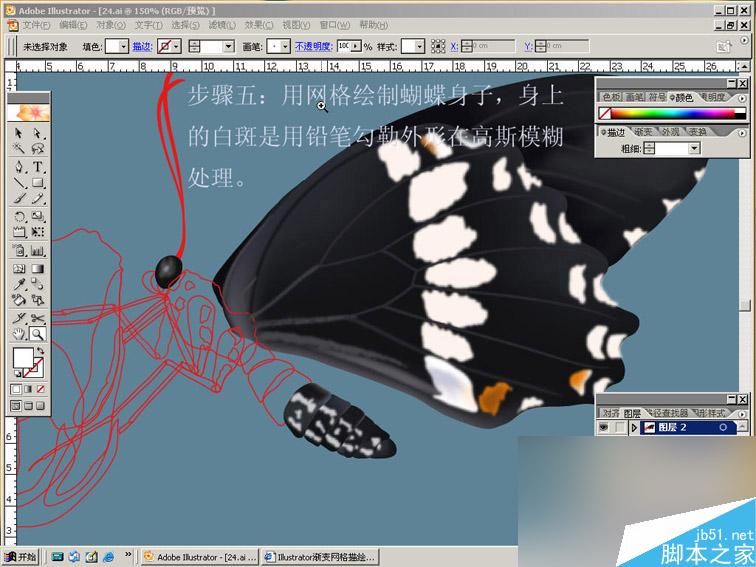Toggle lock box of 图层 2
The image size is (756, 567).
pyautogui.click(x=620, y=427)
